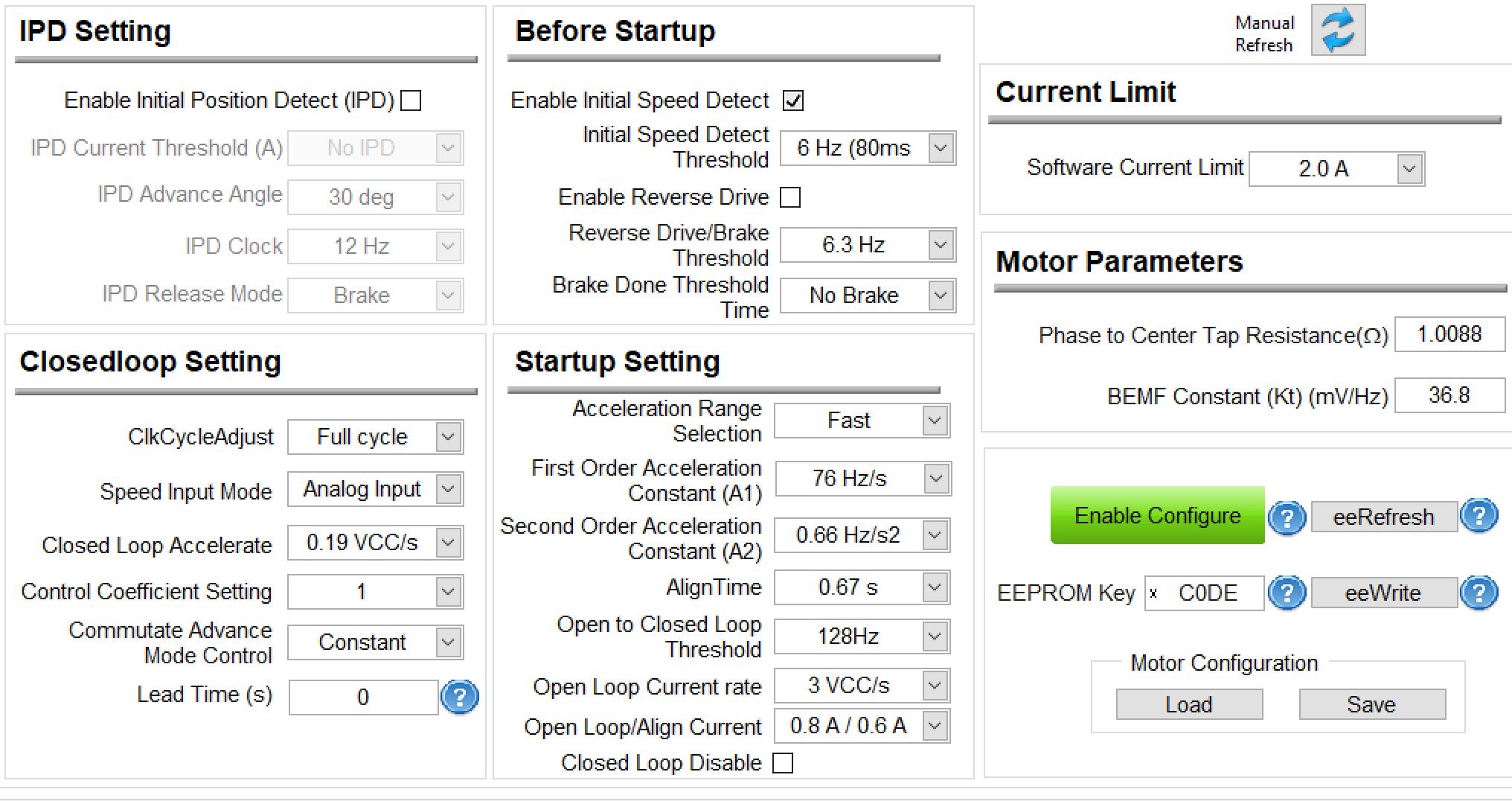Screen dimensions: 1512x801
Task: Click help icon right of eeWrite button
Action: pos(1479,593)
